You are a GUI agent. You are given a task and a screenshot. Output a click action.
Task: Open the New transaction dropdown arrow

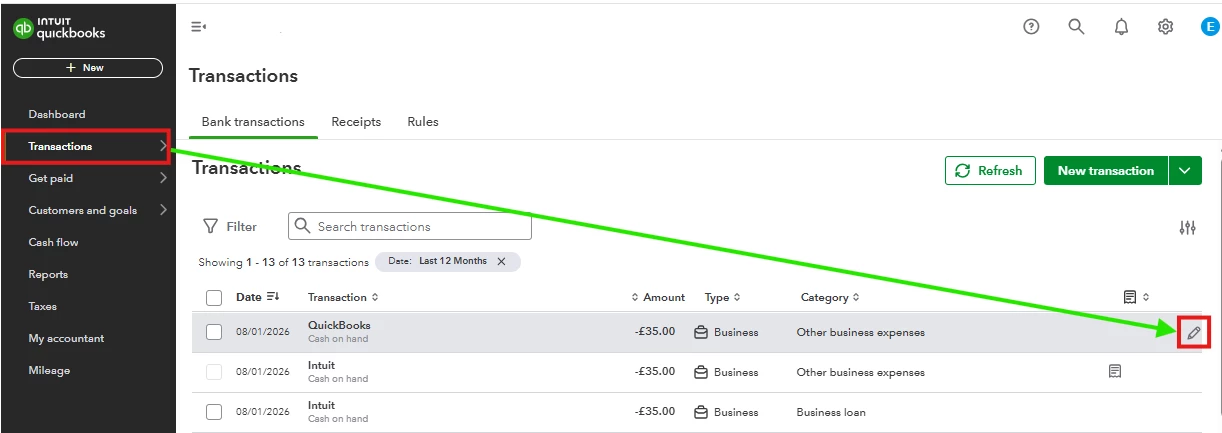click(1185, 171)
